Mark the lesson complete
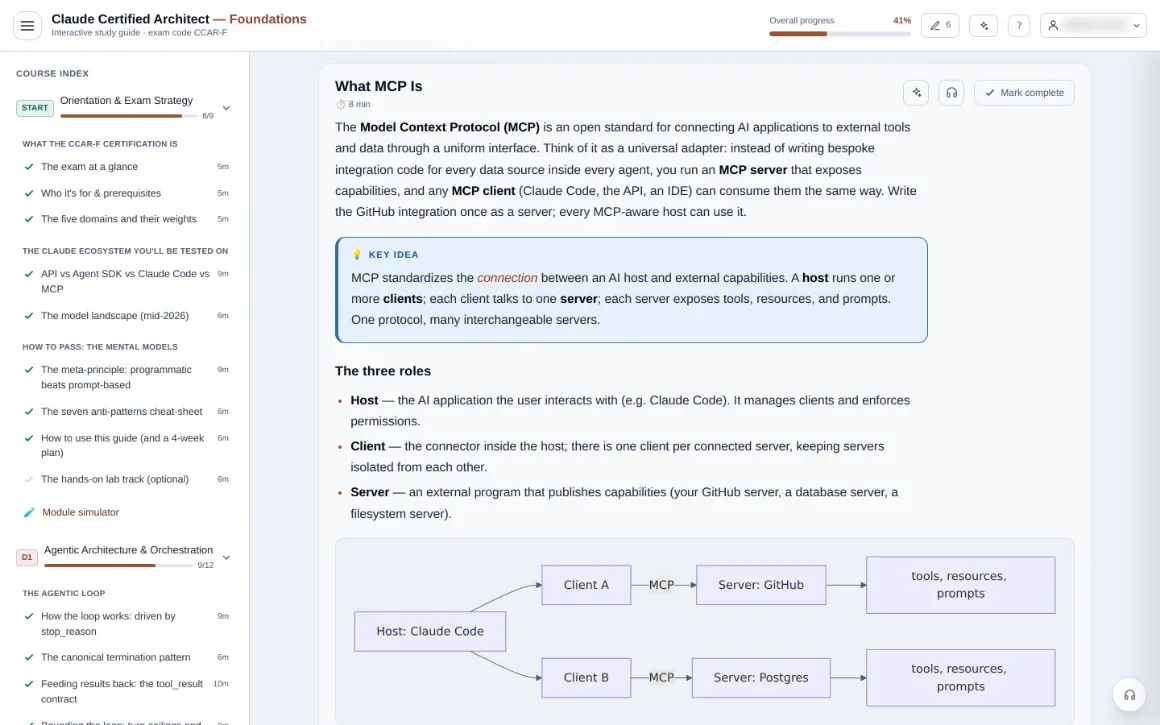Screen dimensions: 1160x725 [1024, 92]
